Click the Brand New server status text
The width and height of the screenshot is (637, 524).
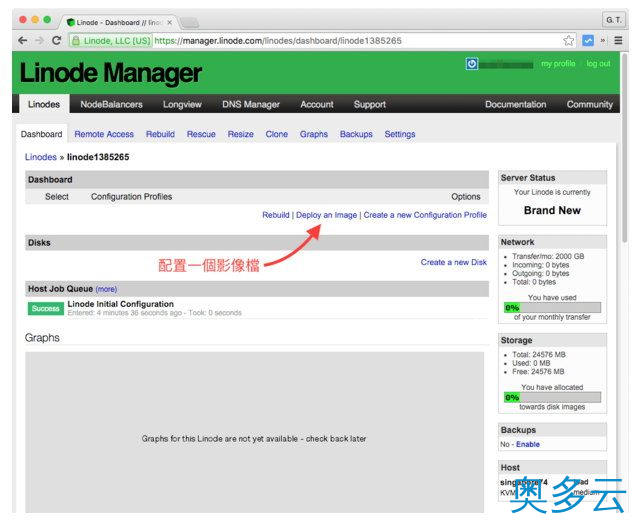click(x=552, y=210)
